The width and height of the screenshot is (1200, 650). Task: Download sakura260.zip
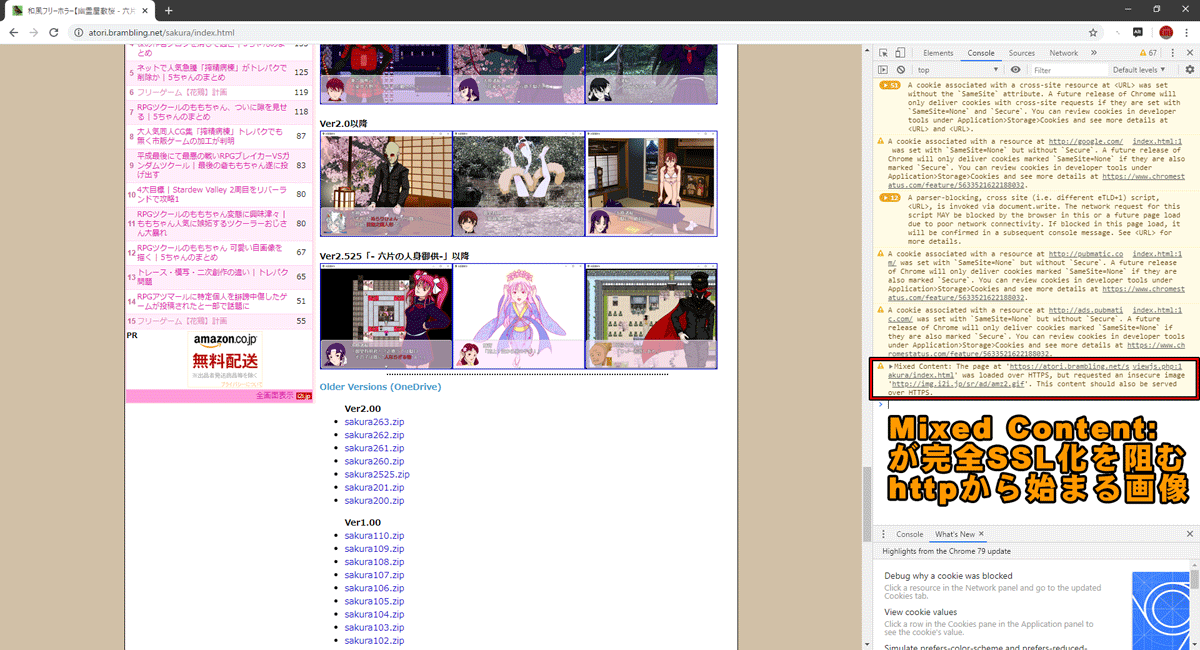coord(374,461)
